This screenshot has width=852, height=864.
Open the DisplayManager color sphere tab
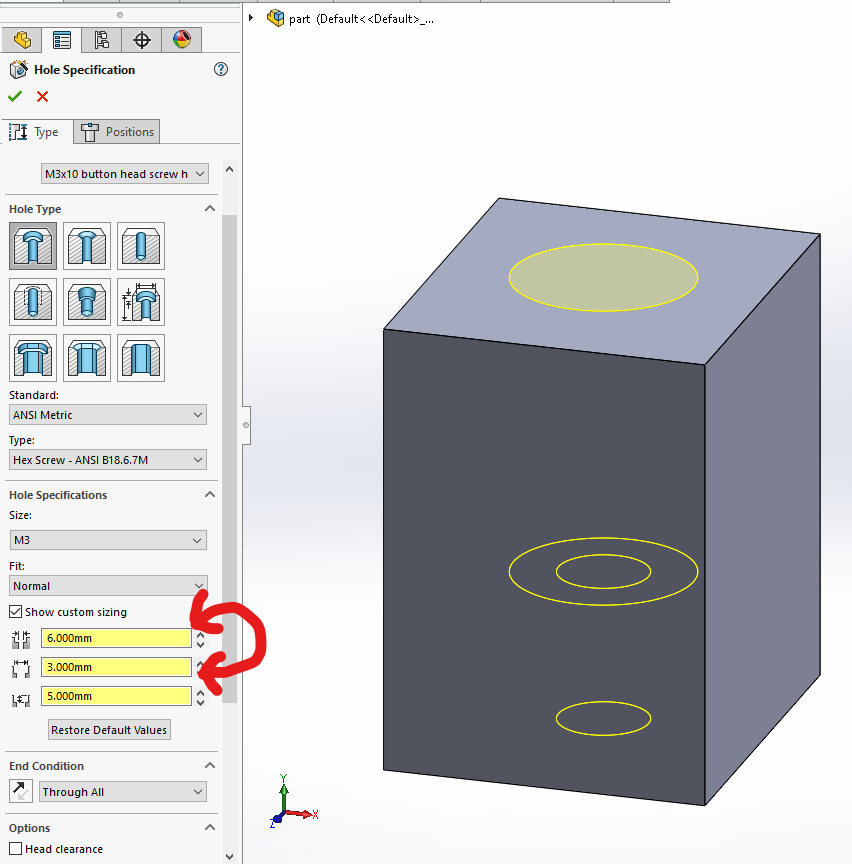tap(182, 40)
